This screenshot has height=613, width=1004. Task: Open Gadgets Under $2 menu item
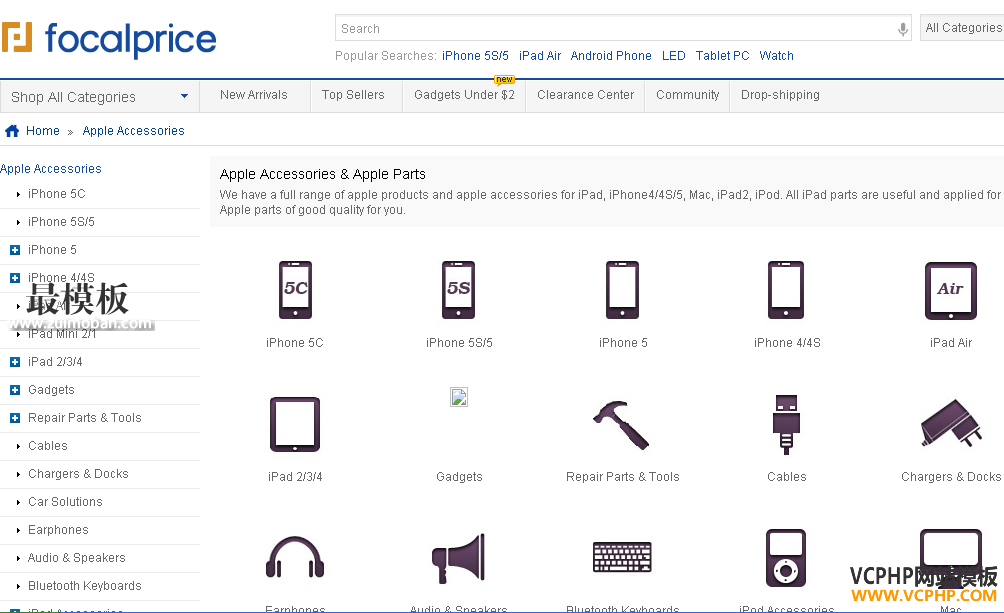(x=464, y=95)
